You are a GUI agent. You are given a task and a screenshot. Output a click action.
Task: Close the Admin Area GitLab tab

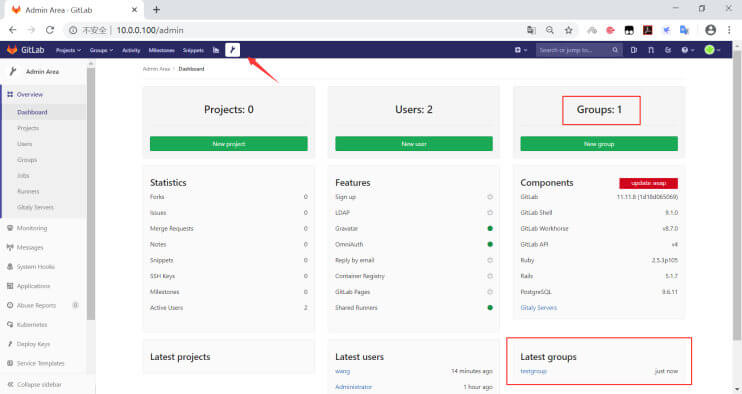coord(134,9)
